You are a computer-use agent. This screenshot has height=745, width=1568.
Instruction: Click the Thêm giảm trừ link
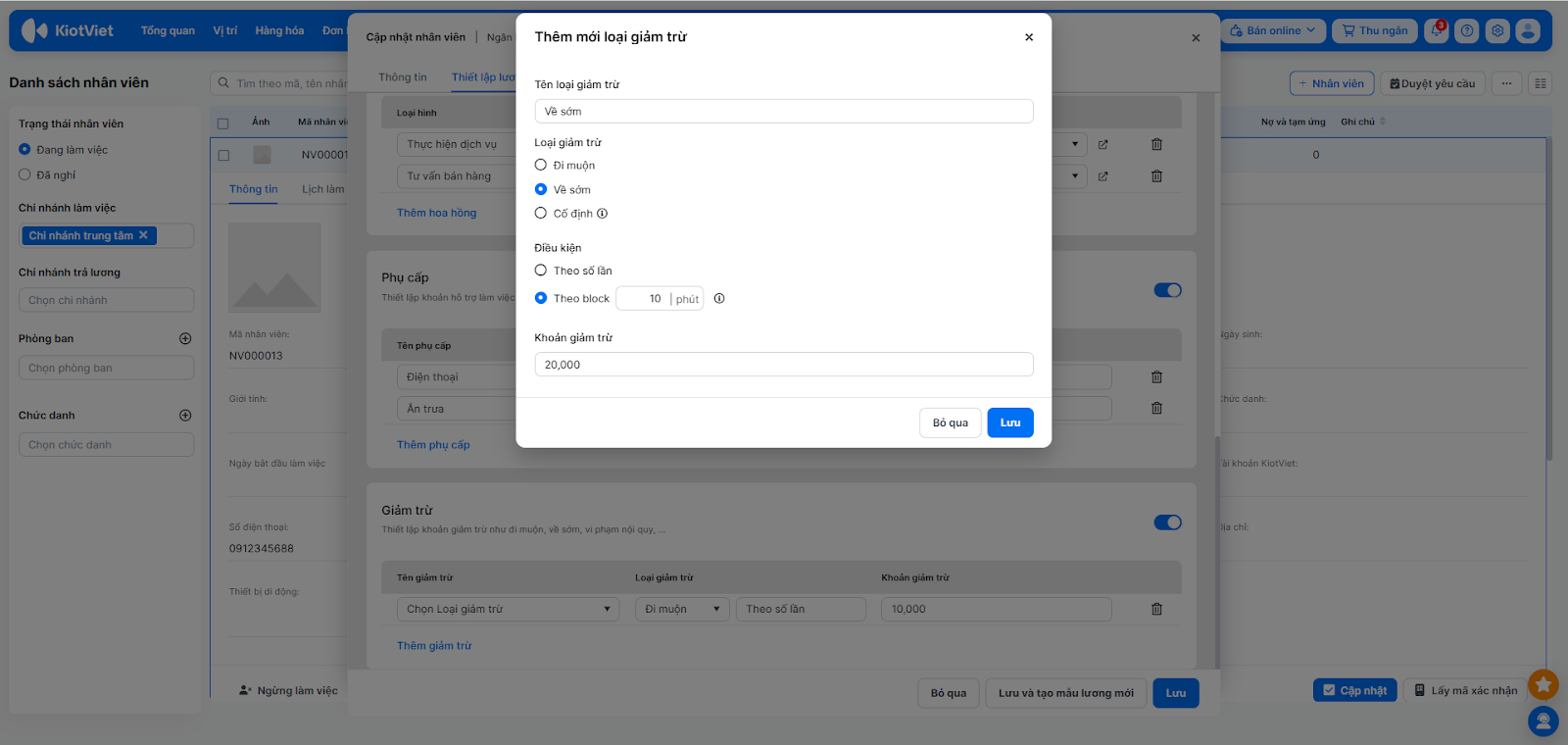[434, 646]
